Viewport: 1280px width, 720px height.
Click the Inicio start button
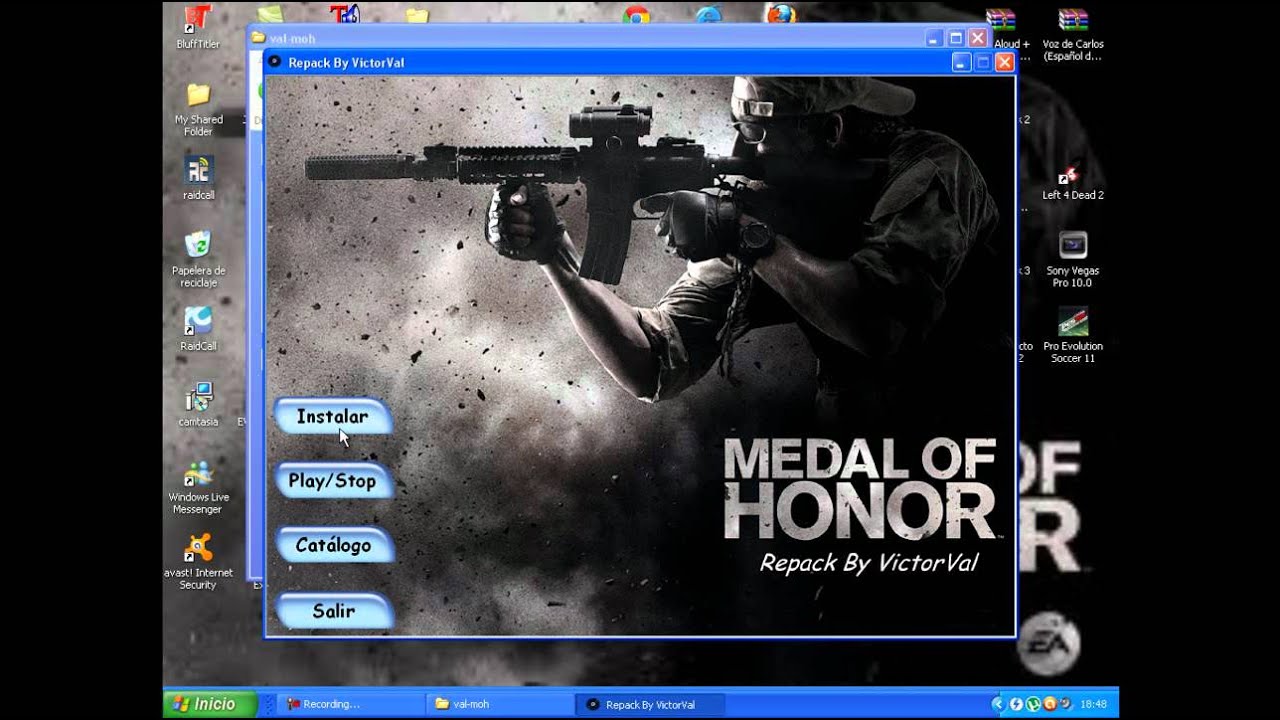[210, 704]
